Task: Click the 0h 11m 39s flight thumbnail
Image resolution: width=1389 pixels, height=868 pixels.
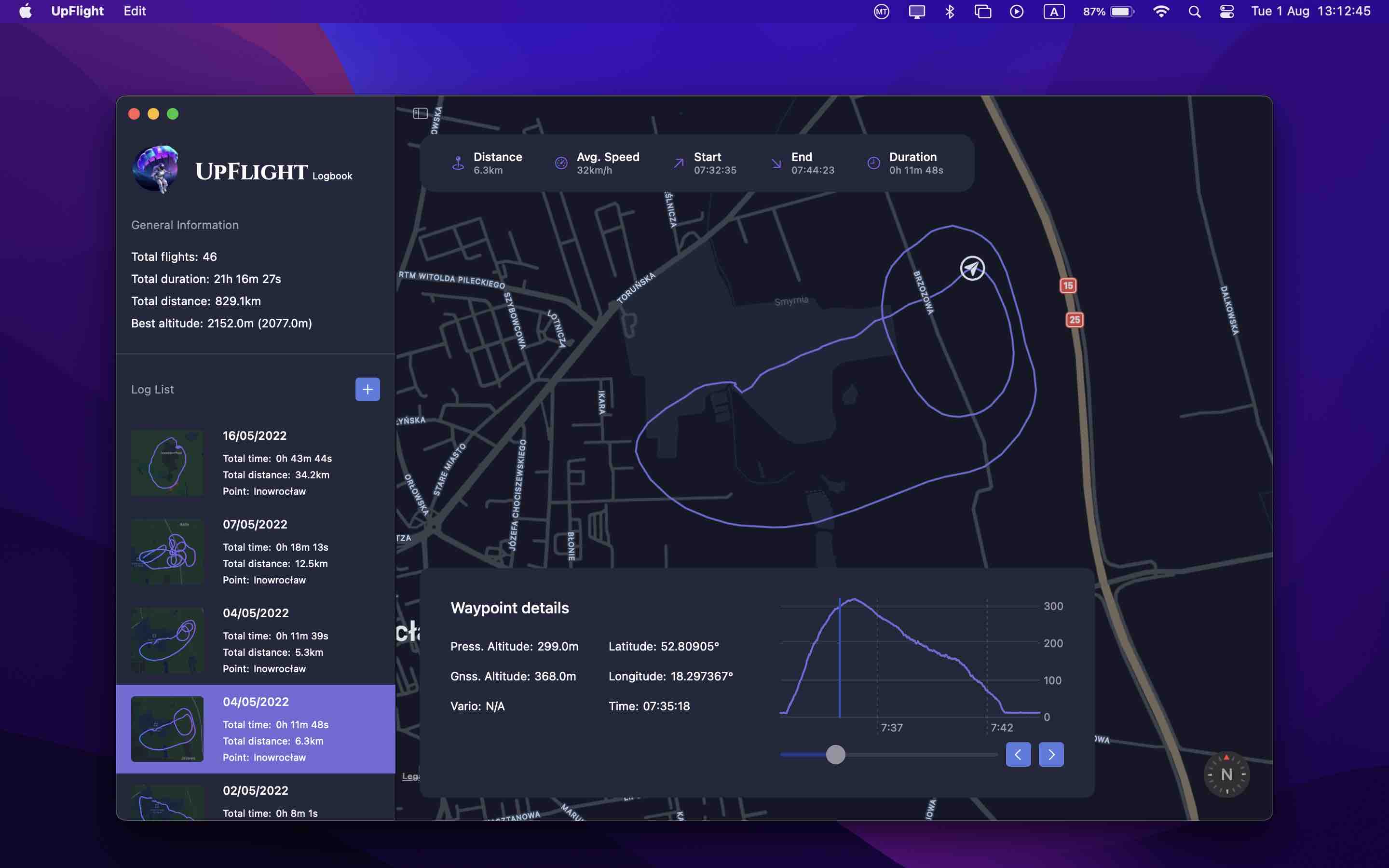Action: (167, 641)
